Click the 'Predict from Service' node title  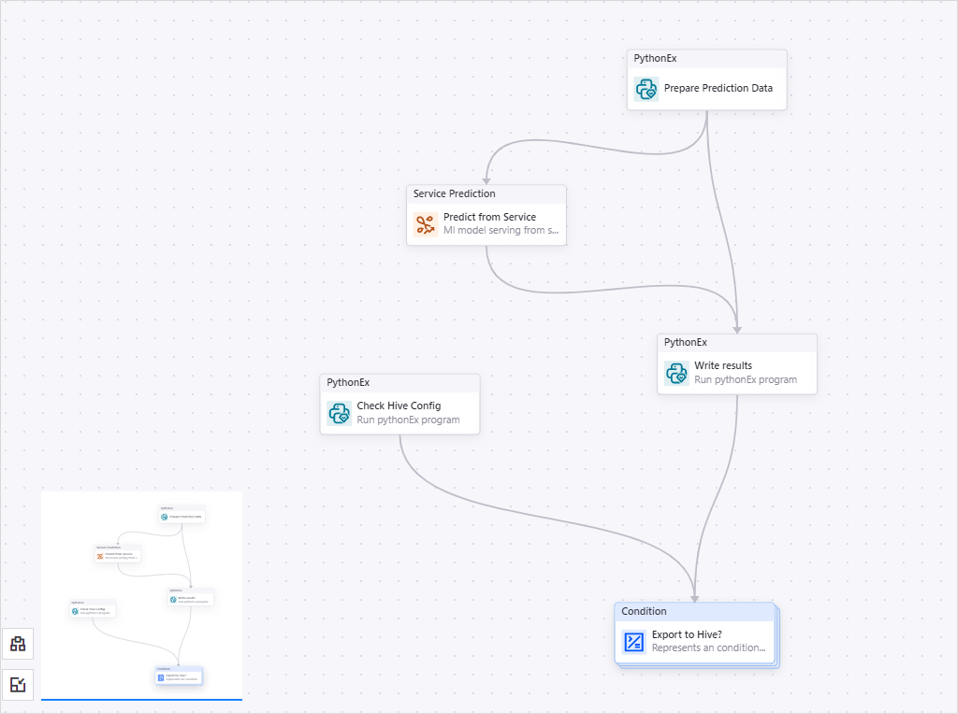[490, 217]
